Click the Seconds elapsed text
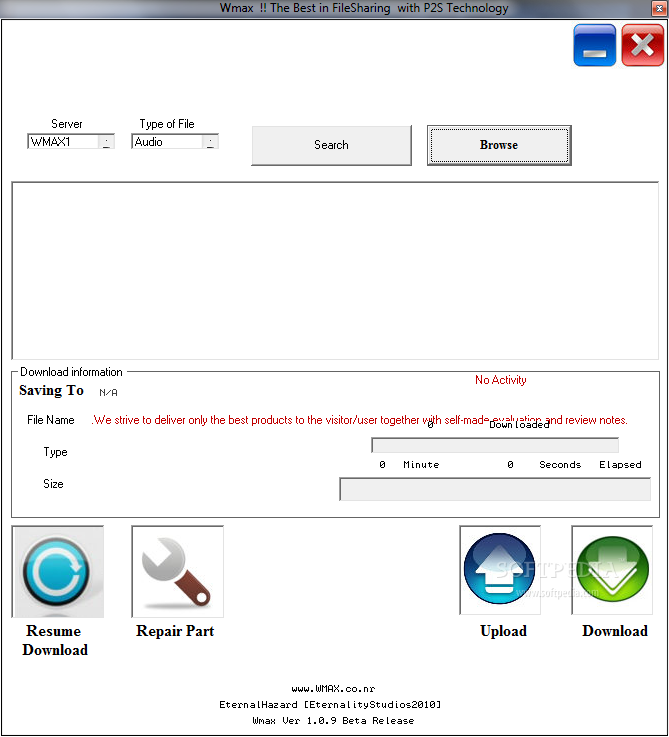 (560, 465)
